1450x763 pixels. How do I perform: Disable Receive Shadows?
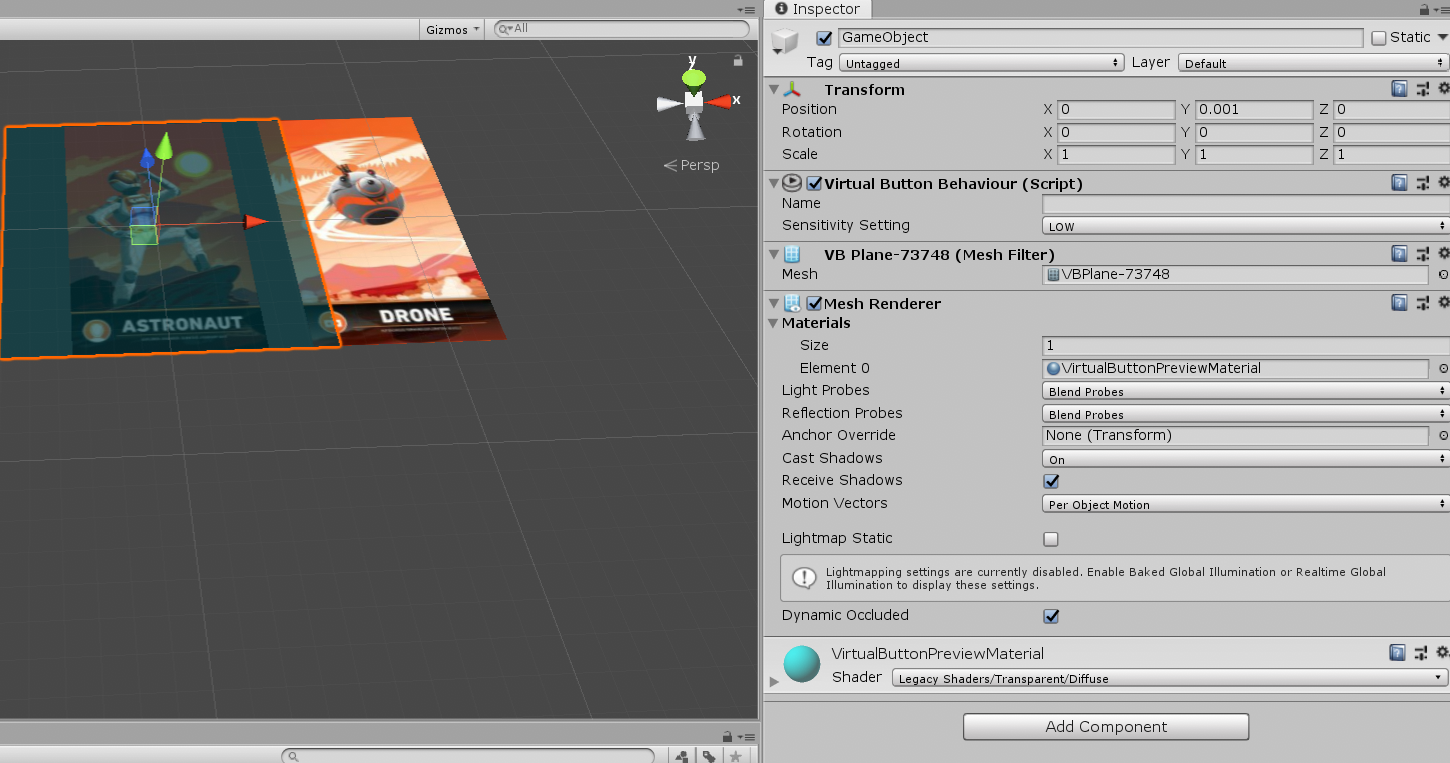coord(1050,481)
